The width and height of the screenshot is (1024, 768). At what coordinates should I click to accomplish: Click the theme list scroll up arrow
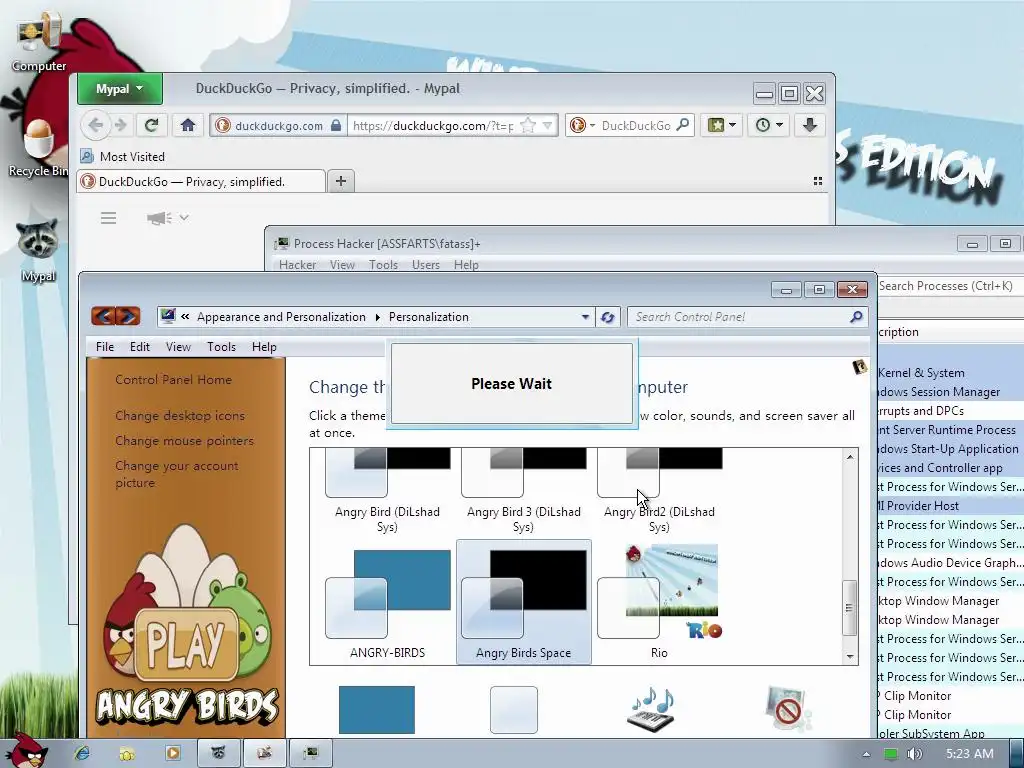(850, 456)
